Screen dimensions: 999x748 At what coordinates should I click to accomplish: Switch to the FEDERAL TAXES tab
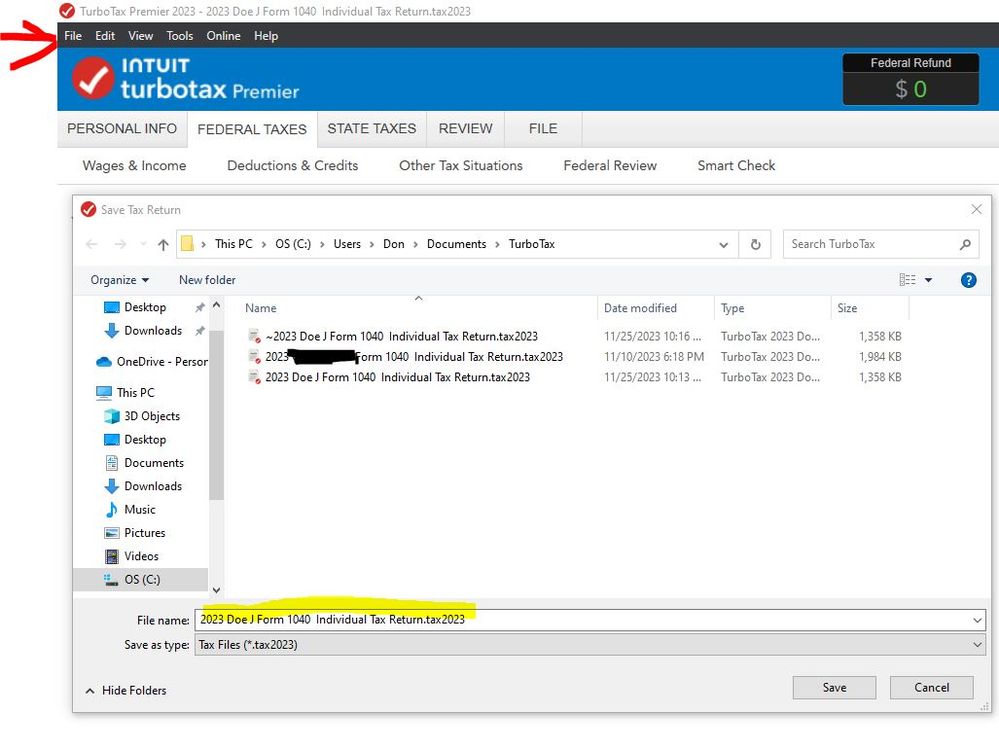(252, 129)
